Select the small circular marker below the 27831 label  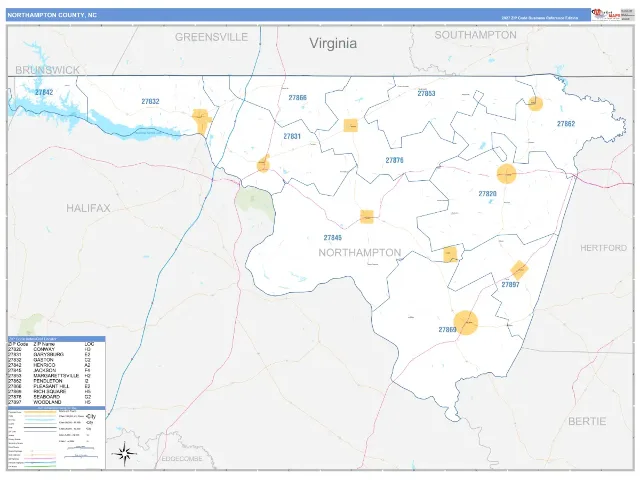[x=263, y=164]
